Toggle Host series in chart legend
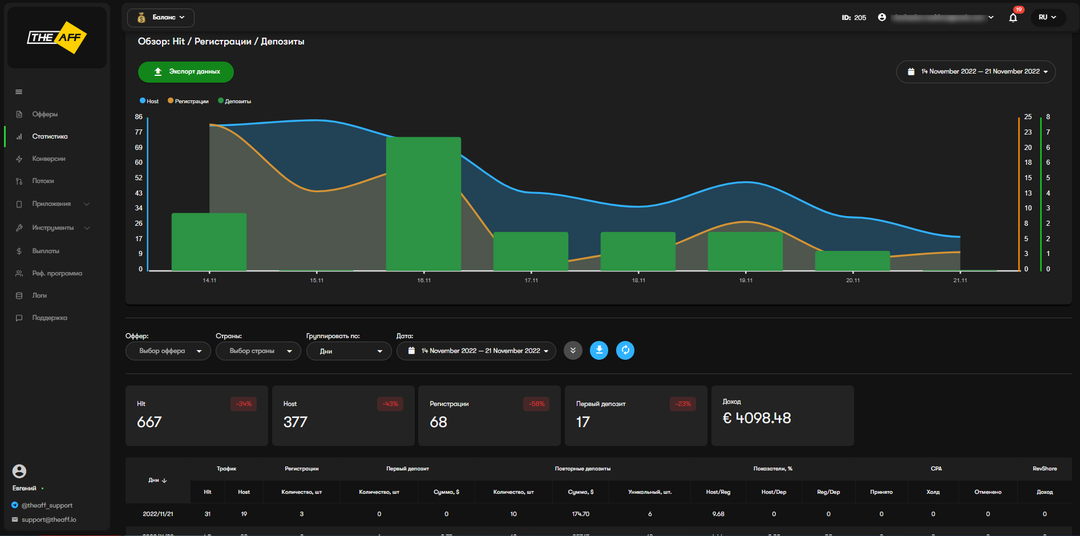The image size is (1080, 536). pos(149,101)
